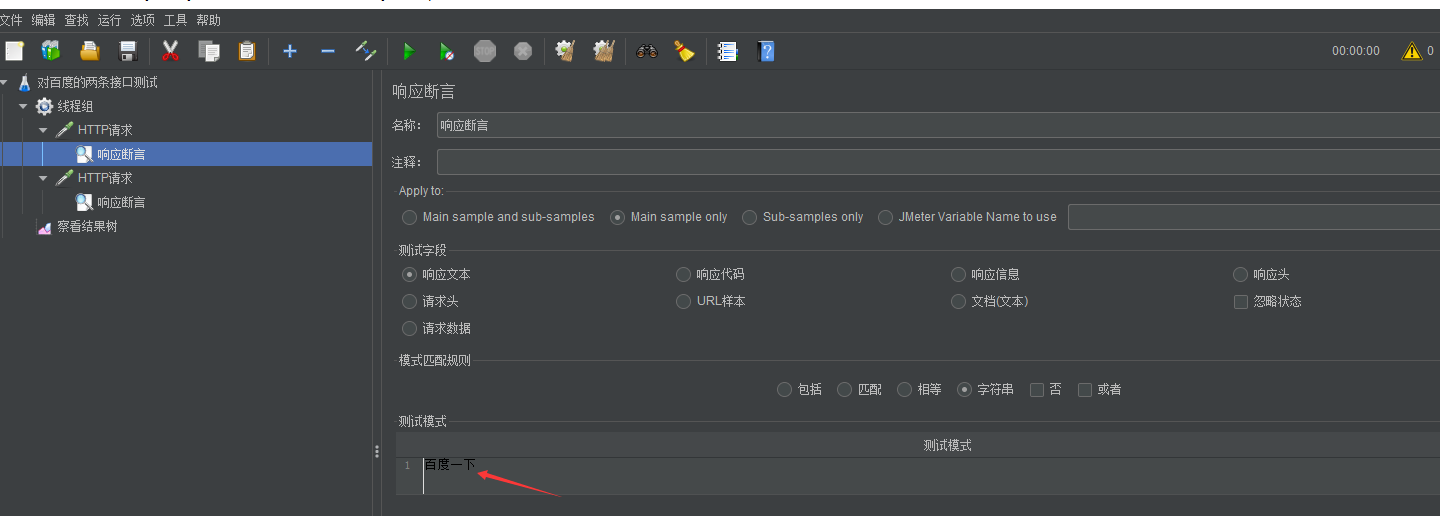1440x516 pixels.
Task: Select the 响应信息 radio button
Action: (x=958, y=274)
